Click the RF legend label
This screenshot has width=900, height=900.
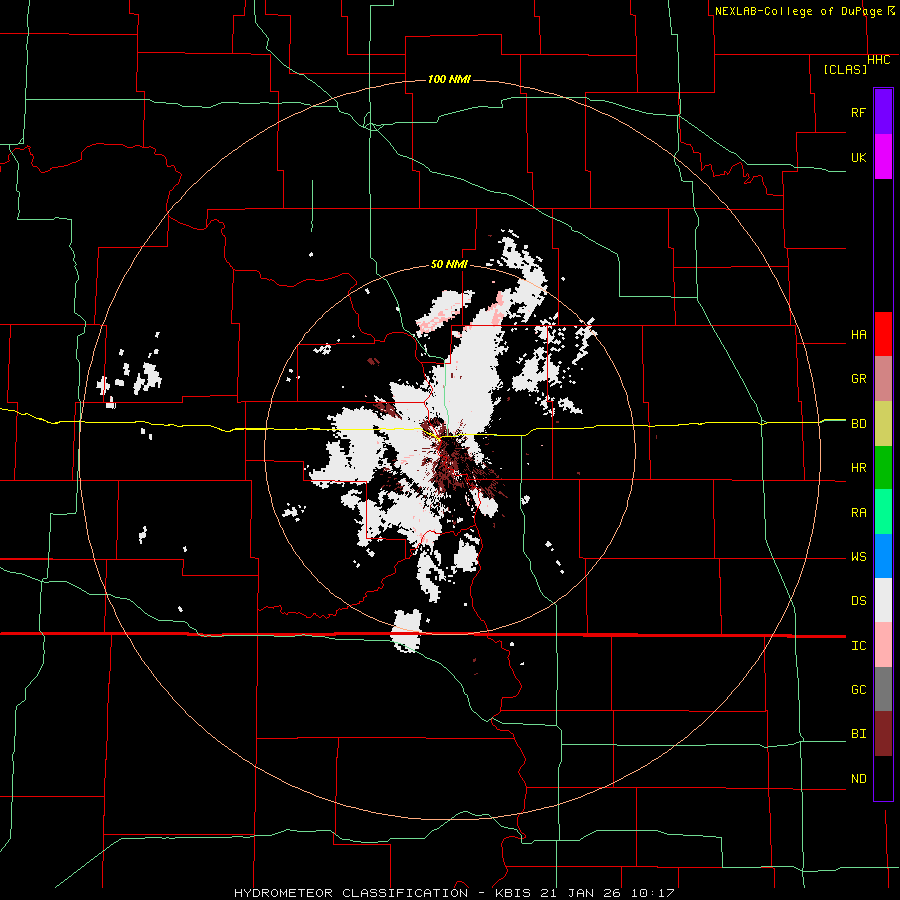pos(858,112)
